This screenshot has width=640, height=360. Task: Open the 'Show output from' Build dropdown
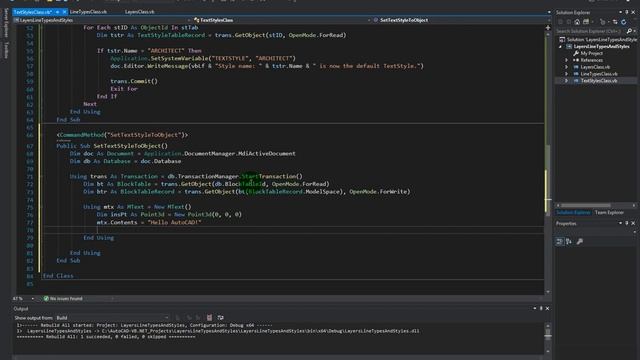(x=112, y=318)
